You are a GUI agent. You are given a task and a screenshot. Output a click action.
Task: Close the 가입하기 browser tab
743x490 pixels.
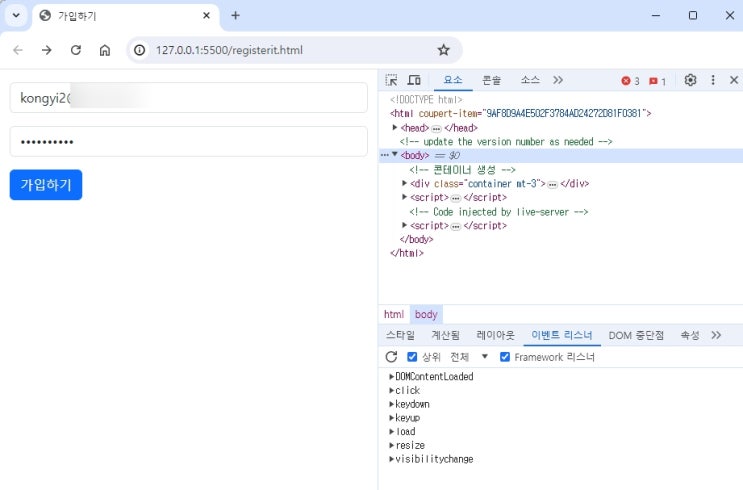coord(207,16)
